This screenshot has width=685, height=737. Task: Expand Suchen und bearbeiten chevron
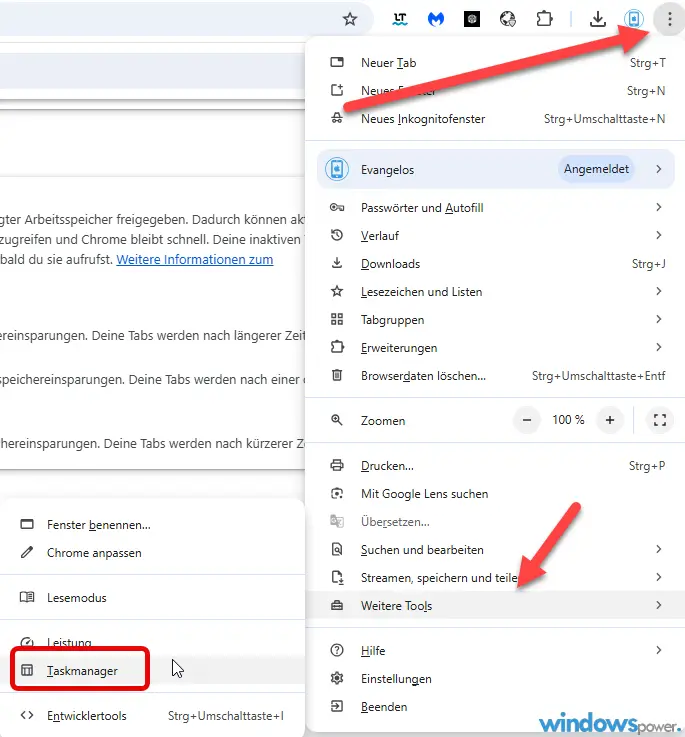[659, 549]
